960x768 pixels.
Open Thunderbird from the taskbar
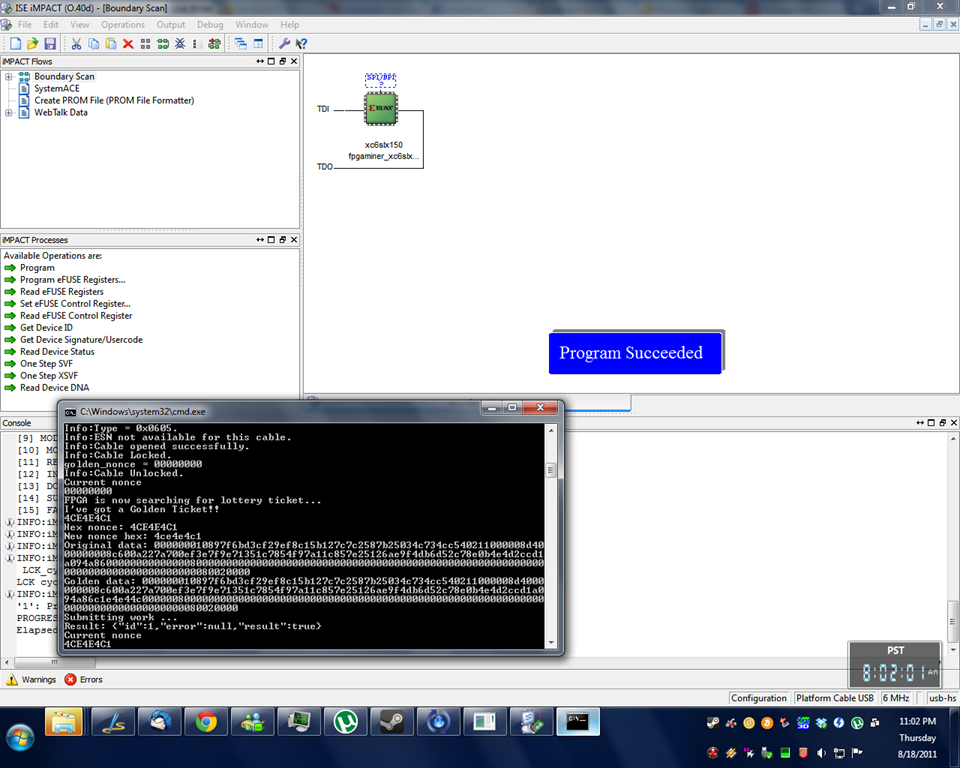[160, 722]
